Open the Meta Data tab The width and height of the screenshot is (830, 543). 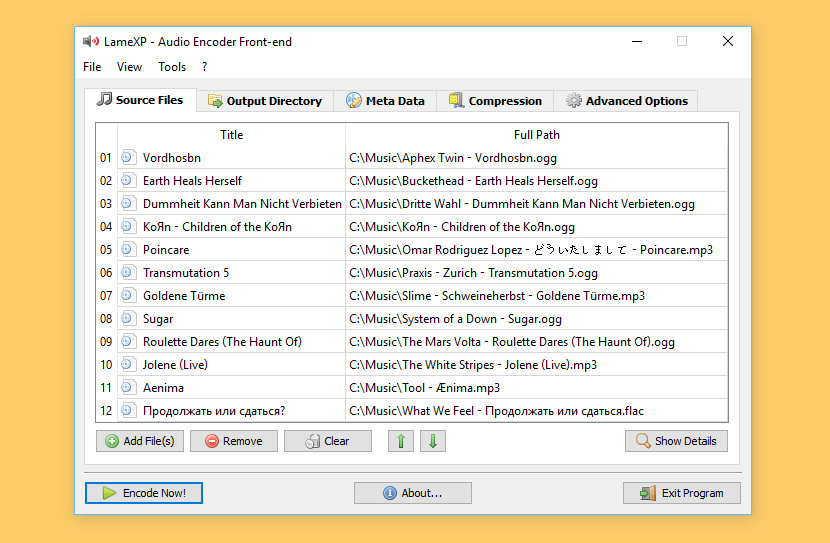tap(385, 101)
